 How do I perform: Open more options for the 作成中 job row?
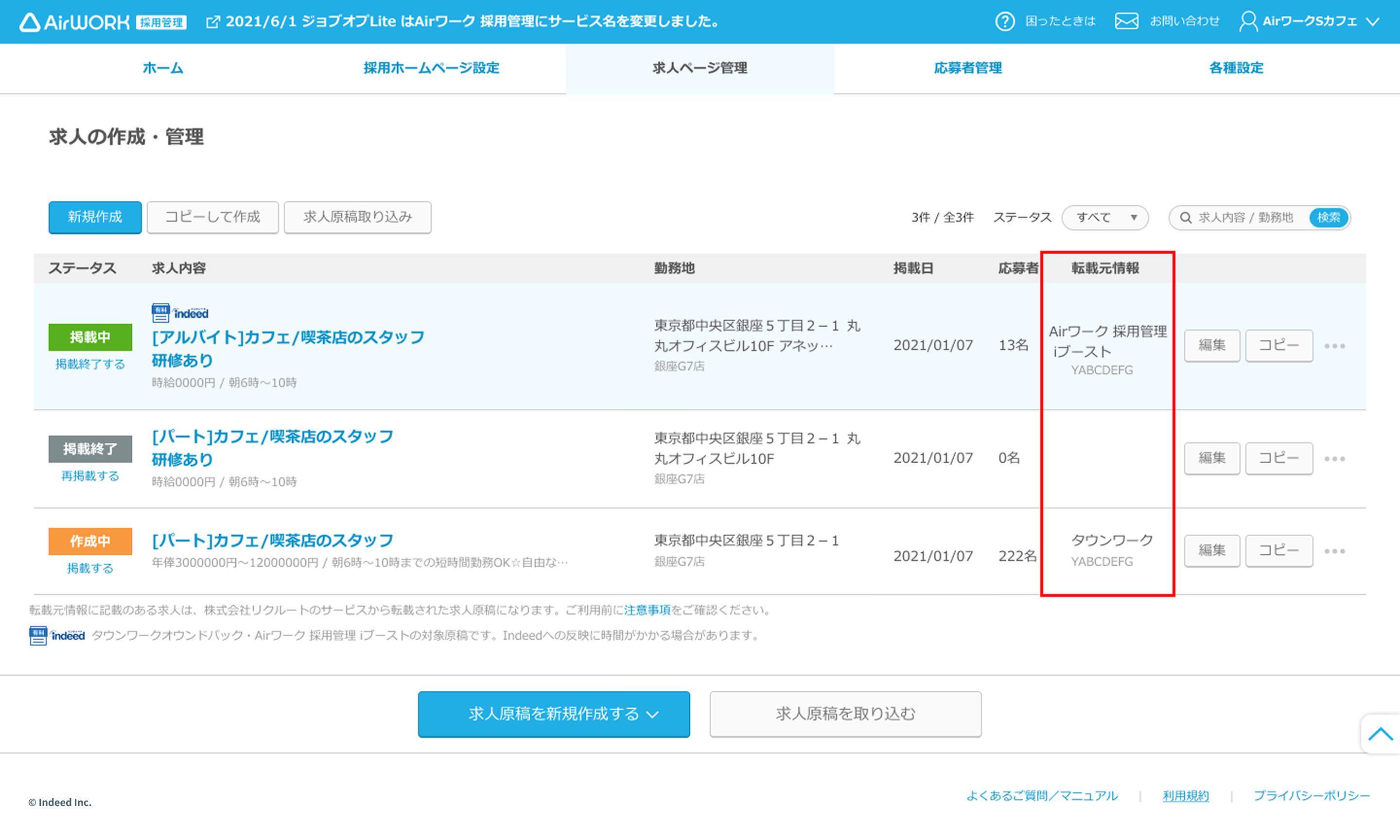[1334, 551]
